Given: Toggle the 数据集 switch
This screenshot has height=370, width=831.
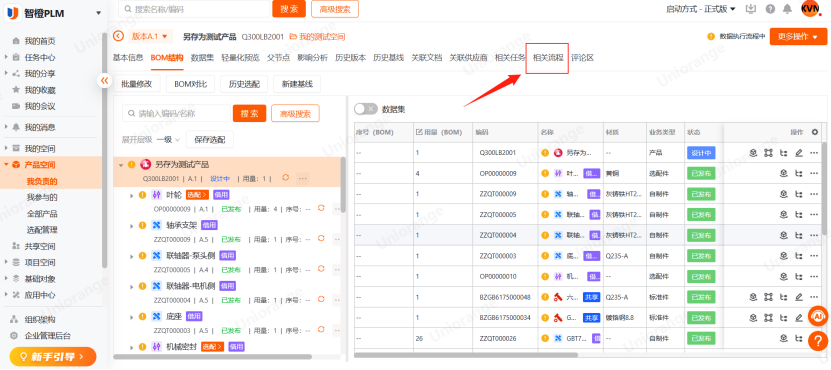Looking at the screenshot, I should pyautogui.click(x=366, y=109).
